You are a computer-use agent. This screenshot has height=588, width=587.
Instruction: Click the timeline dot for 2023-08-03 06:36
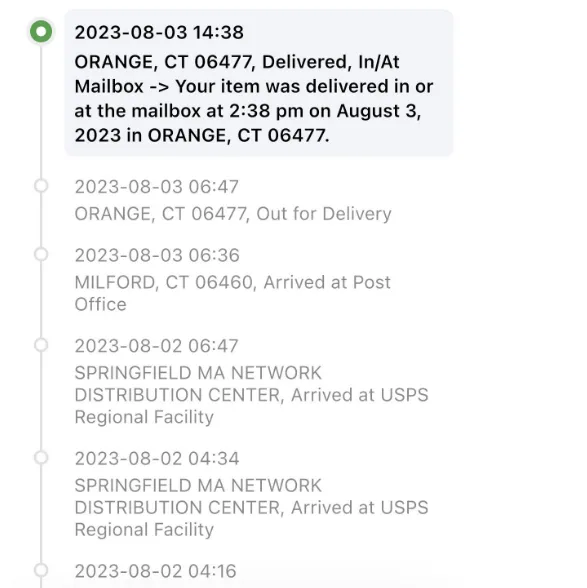(41, 254)
